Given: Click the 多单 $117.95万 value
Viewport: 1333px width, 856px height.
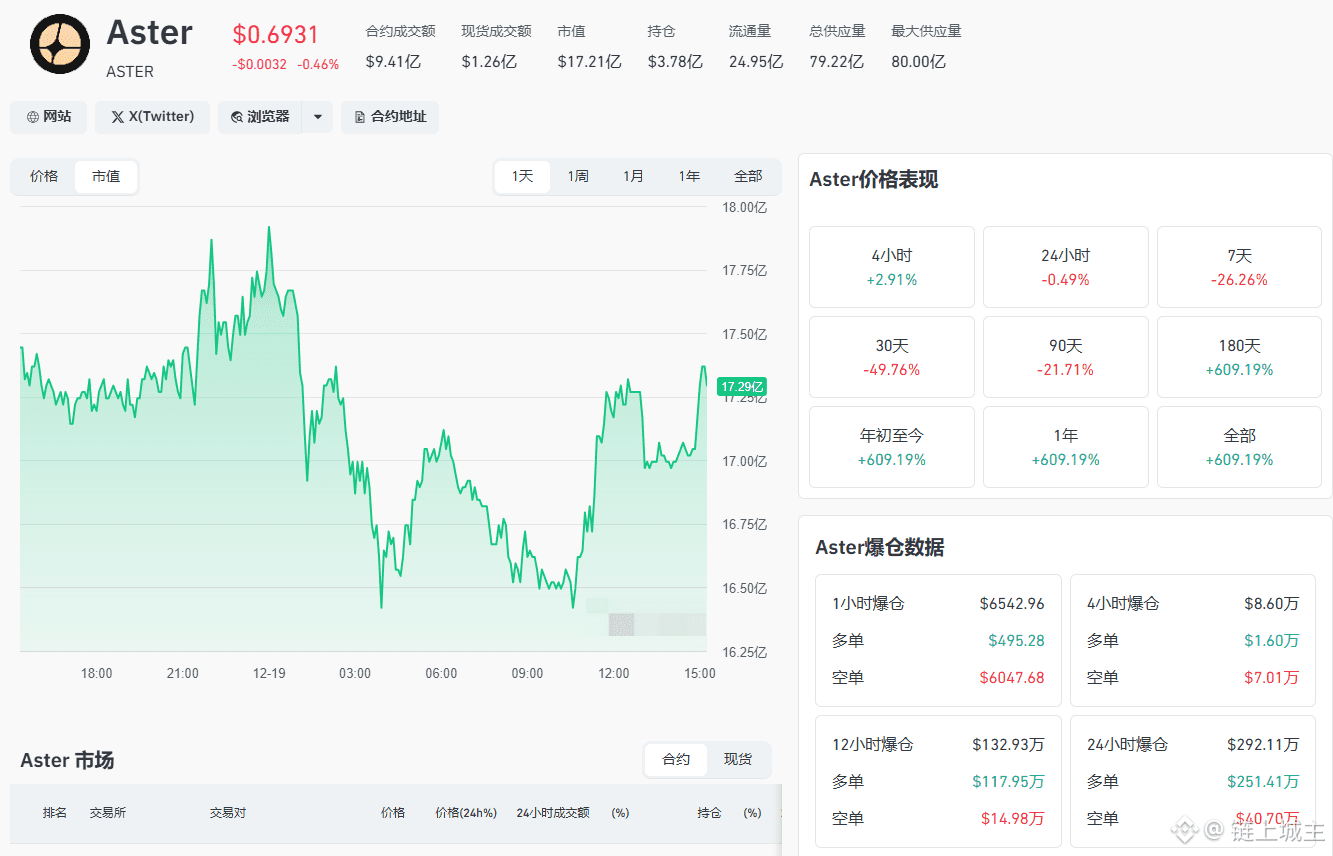Looking at the screenshot, I should [1008, 782].
